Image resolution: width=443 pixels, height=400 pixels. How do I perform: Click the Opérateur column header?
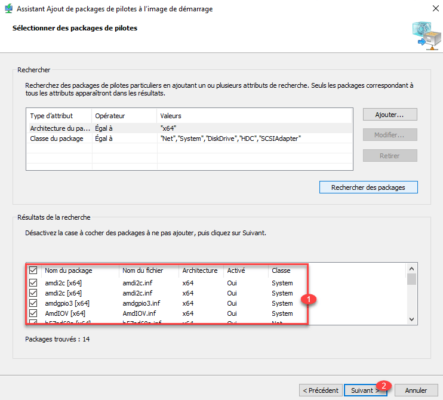[110, 116]
